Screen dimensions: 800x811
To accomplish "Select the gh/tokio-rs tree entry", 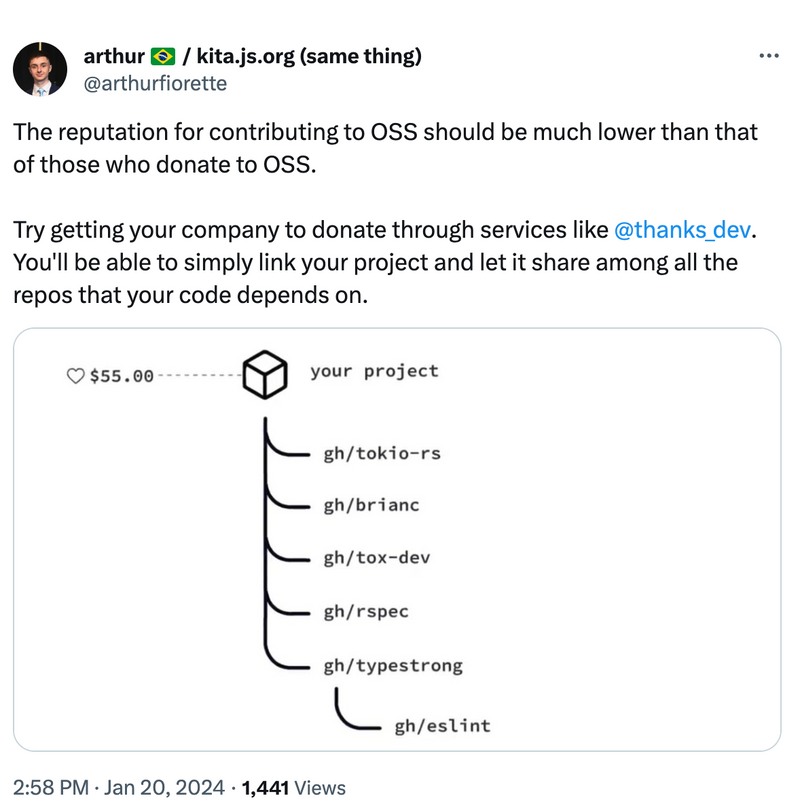I will [382, 454].
